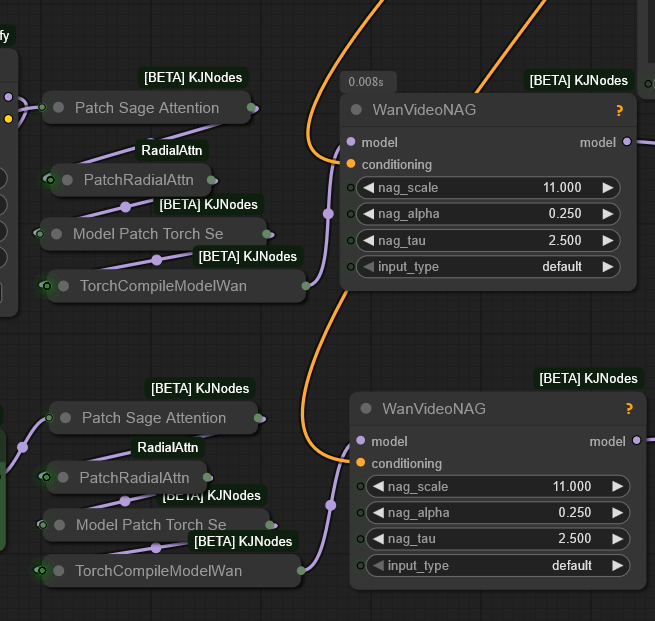Click output socket of lower TorchCompileModelWan
The height and width of the screenshot is (621, 655).
pos(301,571)
